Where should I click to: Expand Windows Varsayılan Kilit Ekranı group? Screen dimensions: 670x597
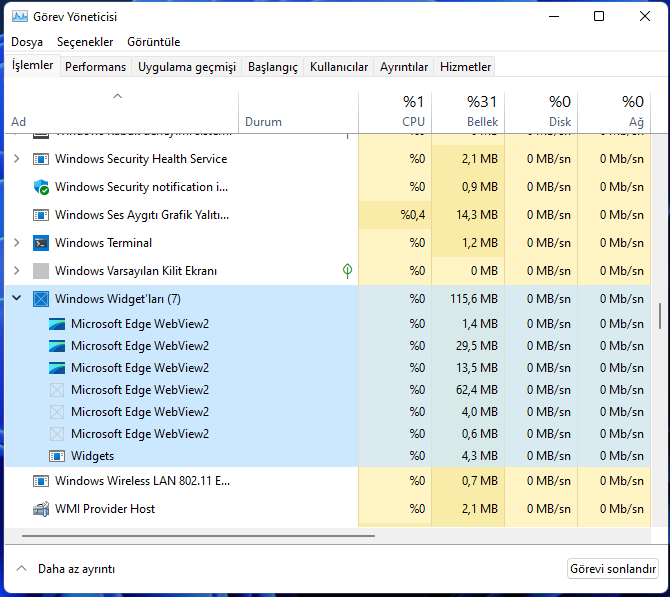tap(17, 271)
